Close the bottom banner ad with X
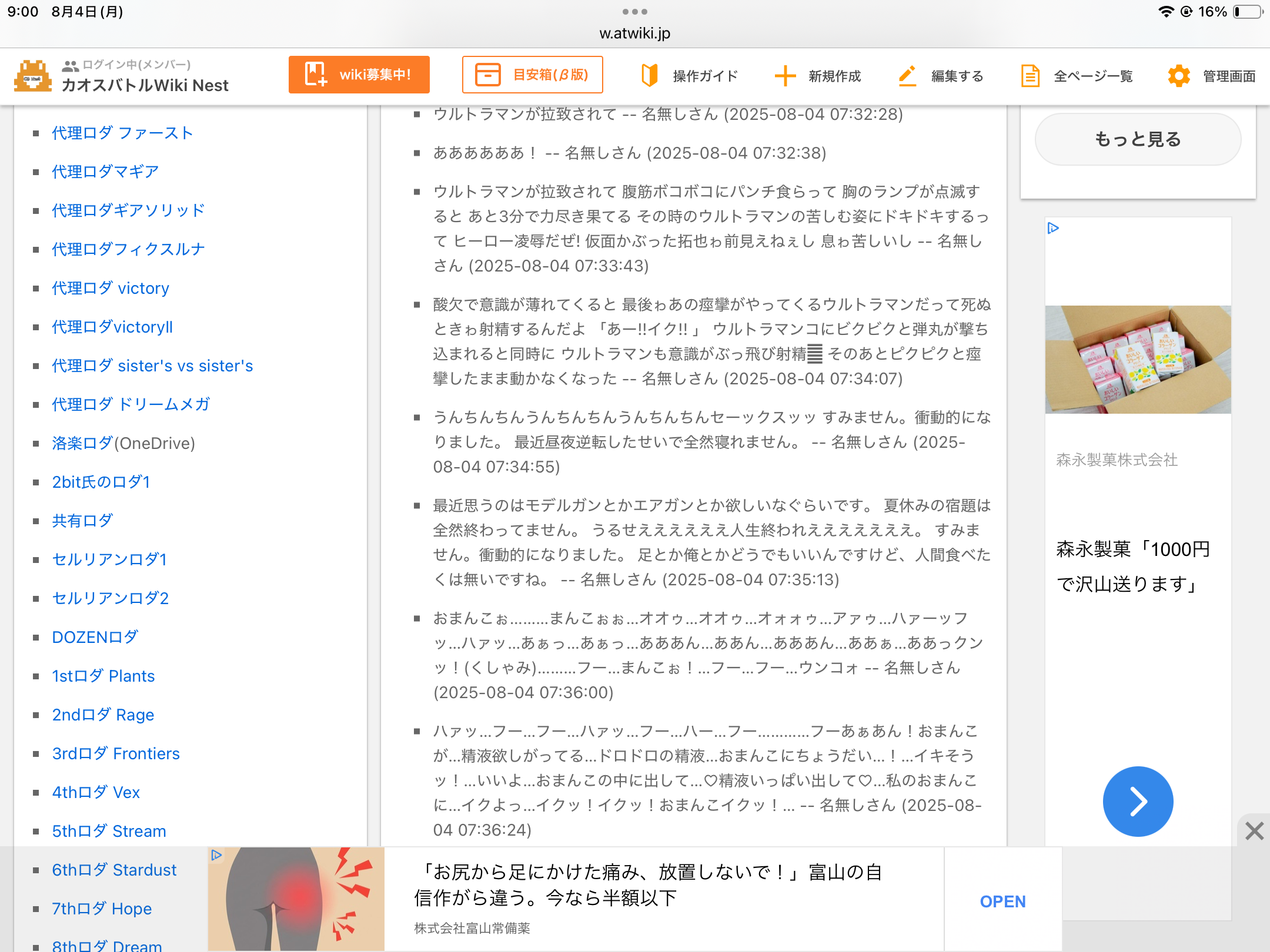The image size is (1270, 952). coord(1254,831)
